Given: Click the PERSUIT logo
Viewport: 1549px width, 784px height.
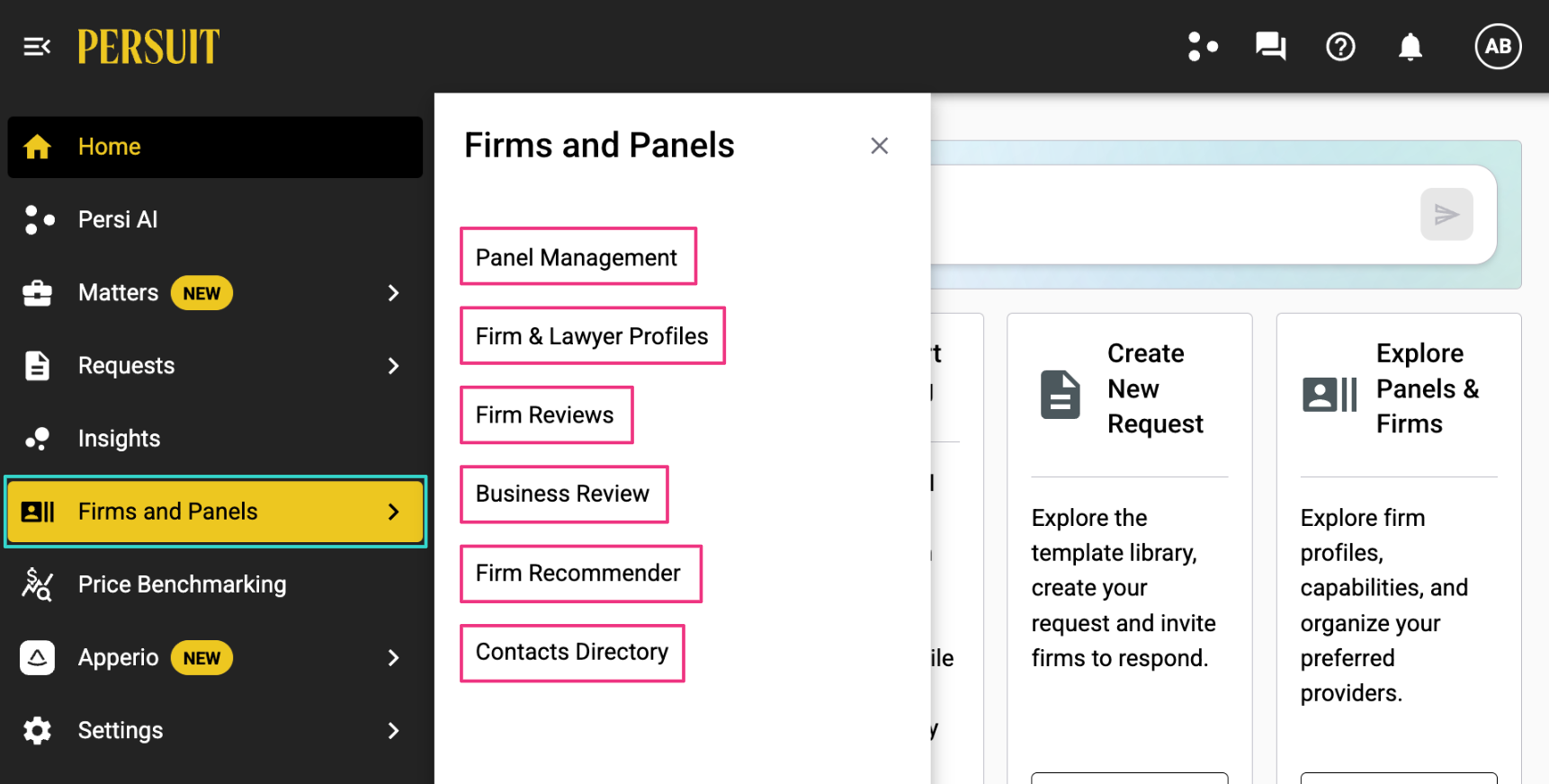Looking at the screenshot, I should coord(148,47).
